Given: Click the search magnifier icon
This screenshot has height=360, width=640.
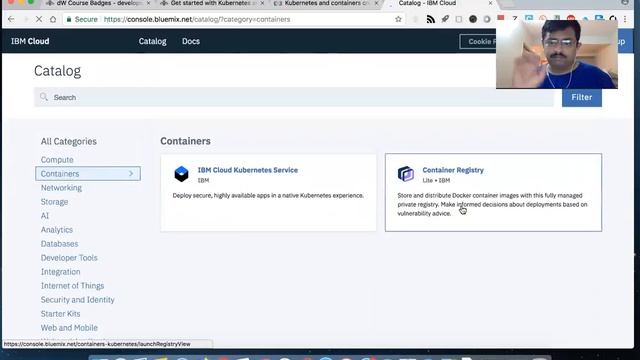Looking at the screenshot, I should click(44, 97).
